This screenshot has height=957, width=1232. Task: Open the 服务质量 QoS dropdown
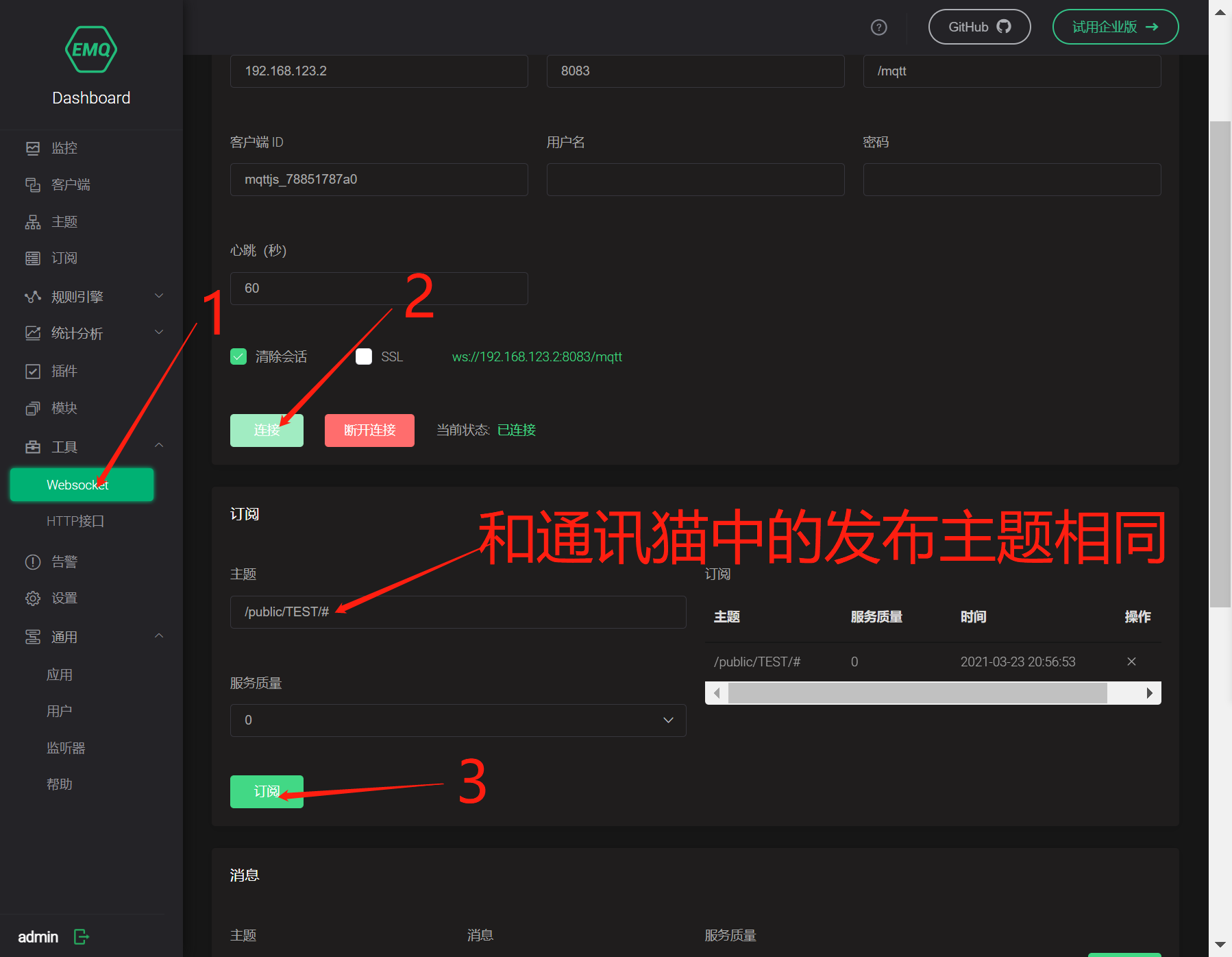click(x=458, y=720)
